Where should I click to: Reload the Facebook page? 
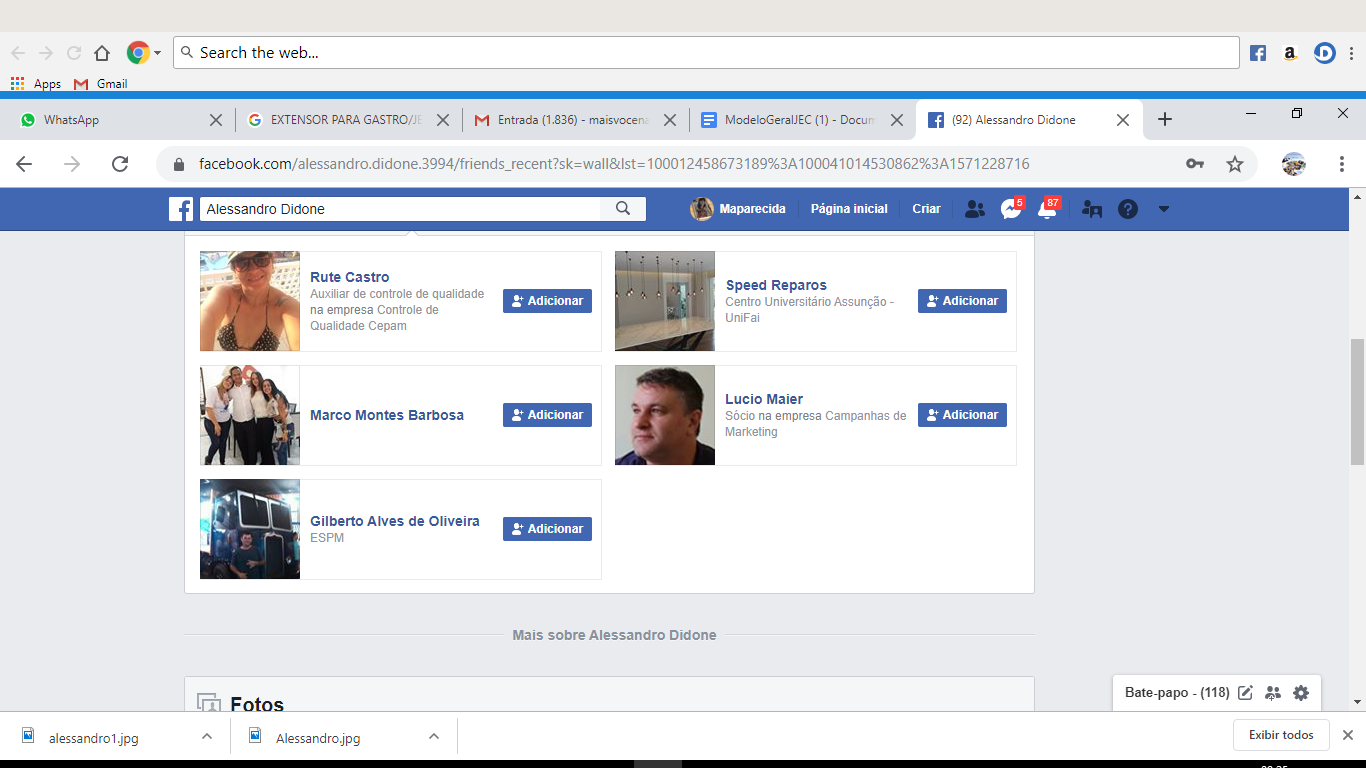(120, 164)
